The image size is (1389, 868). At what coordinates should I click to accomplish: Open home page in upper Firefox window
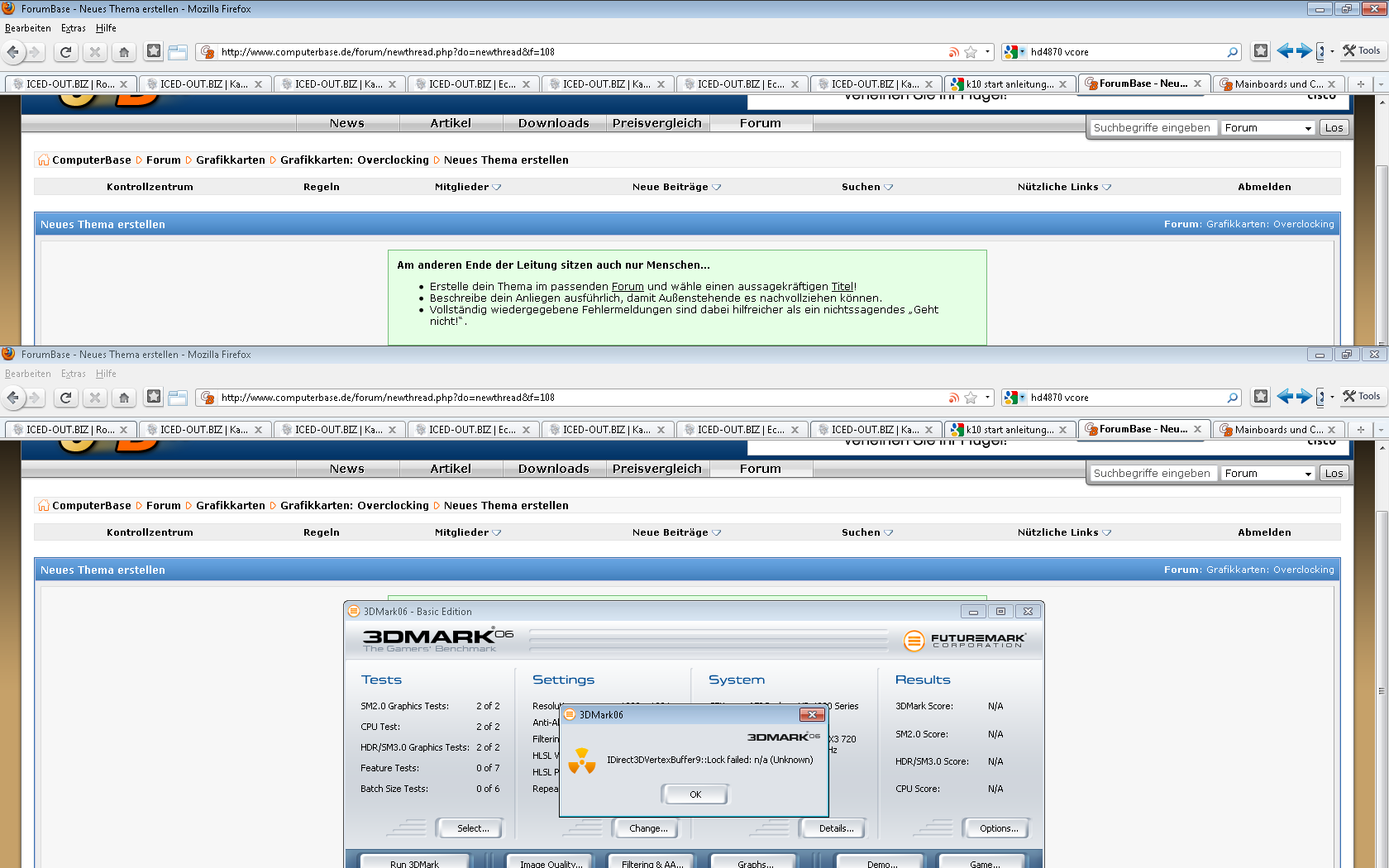[124, 52]
